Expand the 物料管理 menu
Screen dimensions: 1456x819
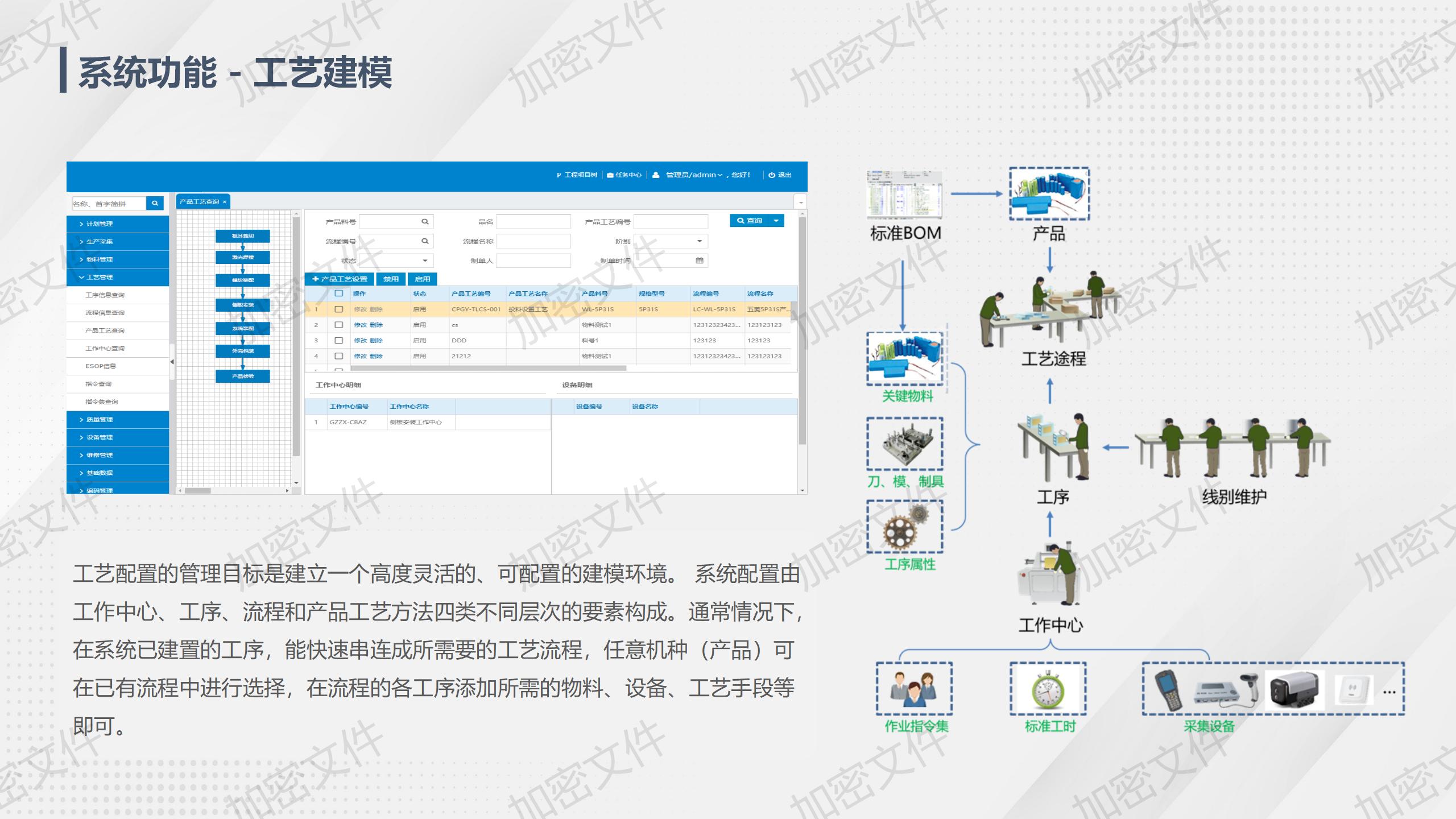click(118, 259)
